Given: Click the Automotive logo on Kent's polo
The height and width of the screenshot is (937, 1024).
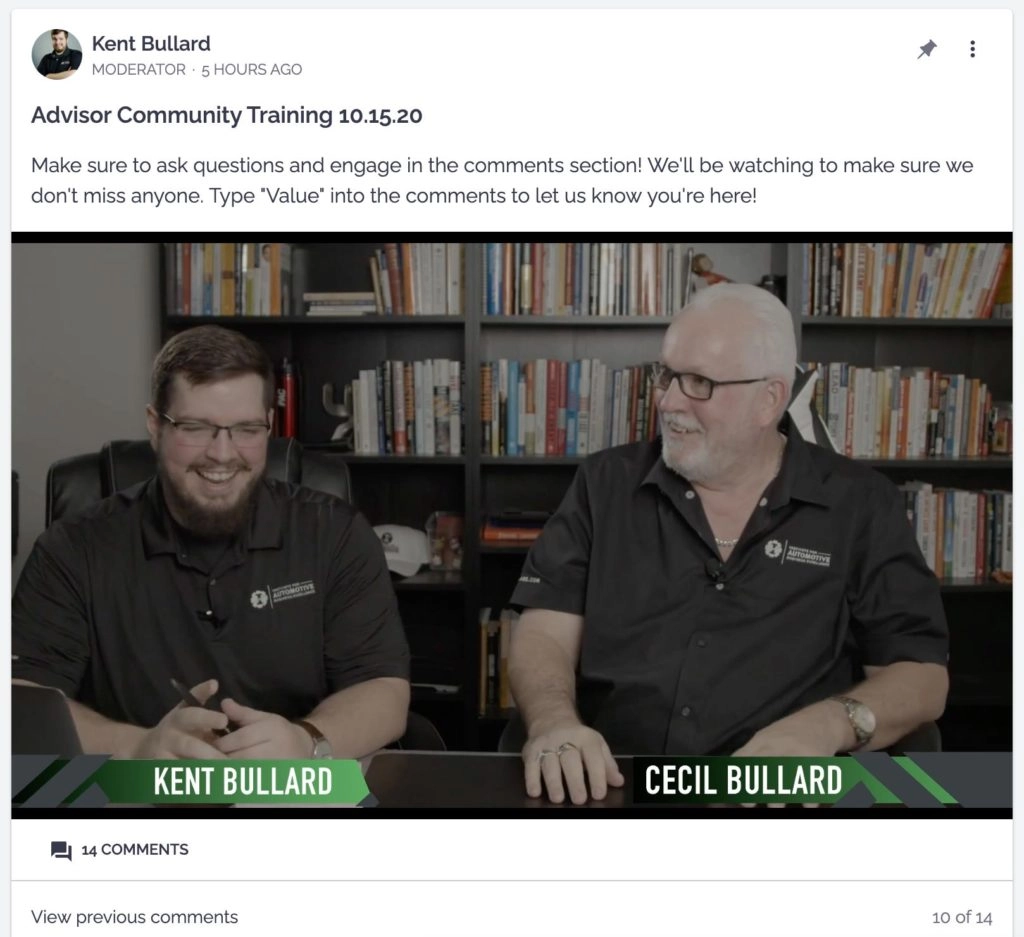Looking at the screenshot, I should pyautogui.click(x=282, y=594).
